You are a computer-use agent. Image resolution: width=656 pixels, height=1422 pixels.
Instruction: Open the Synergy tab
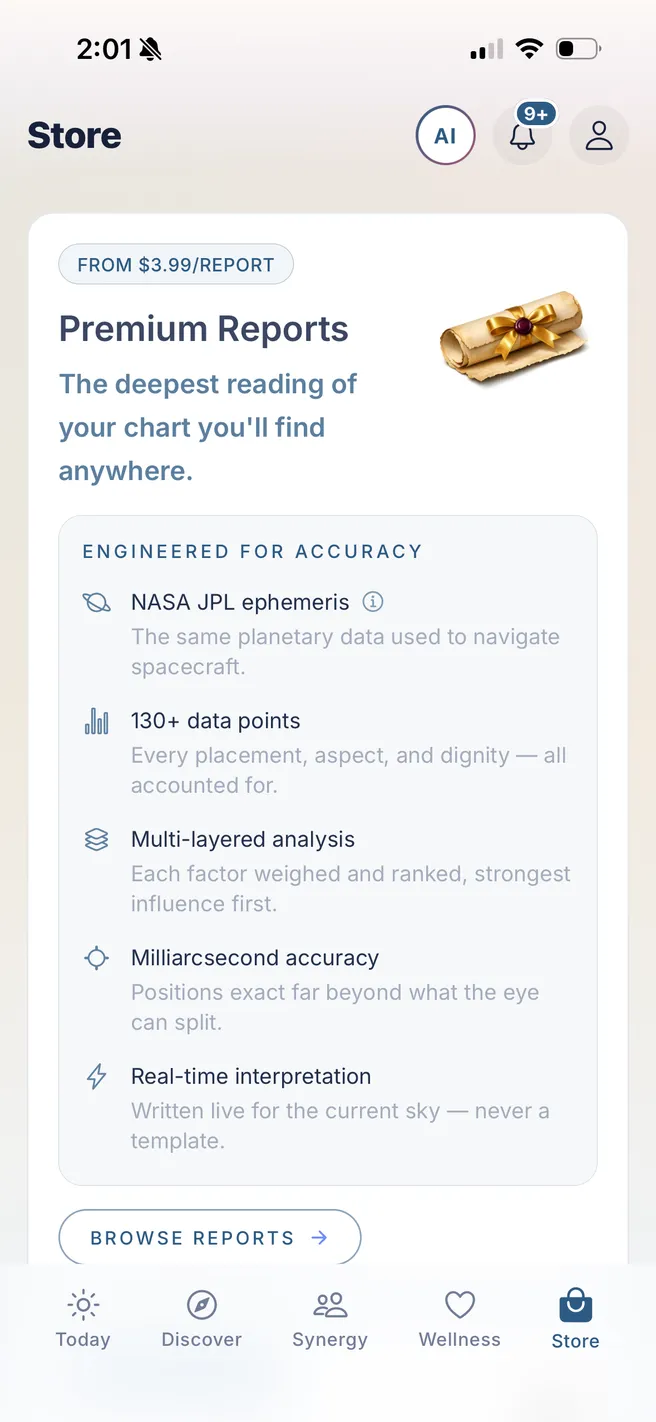[x=330, y=1319]
